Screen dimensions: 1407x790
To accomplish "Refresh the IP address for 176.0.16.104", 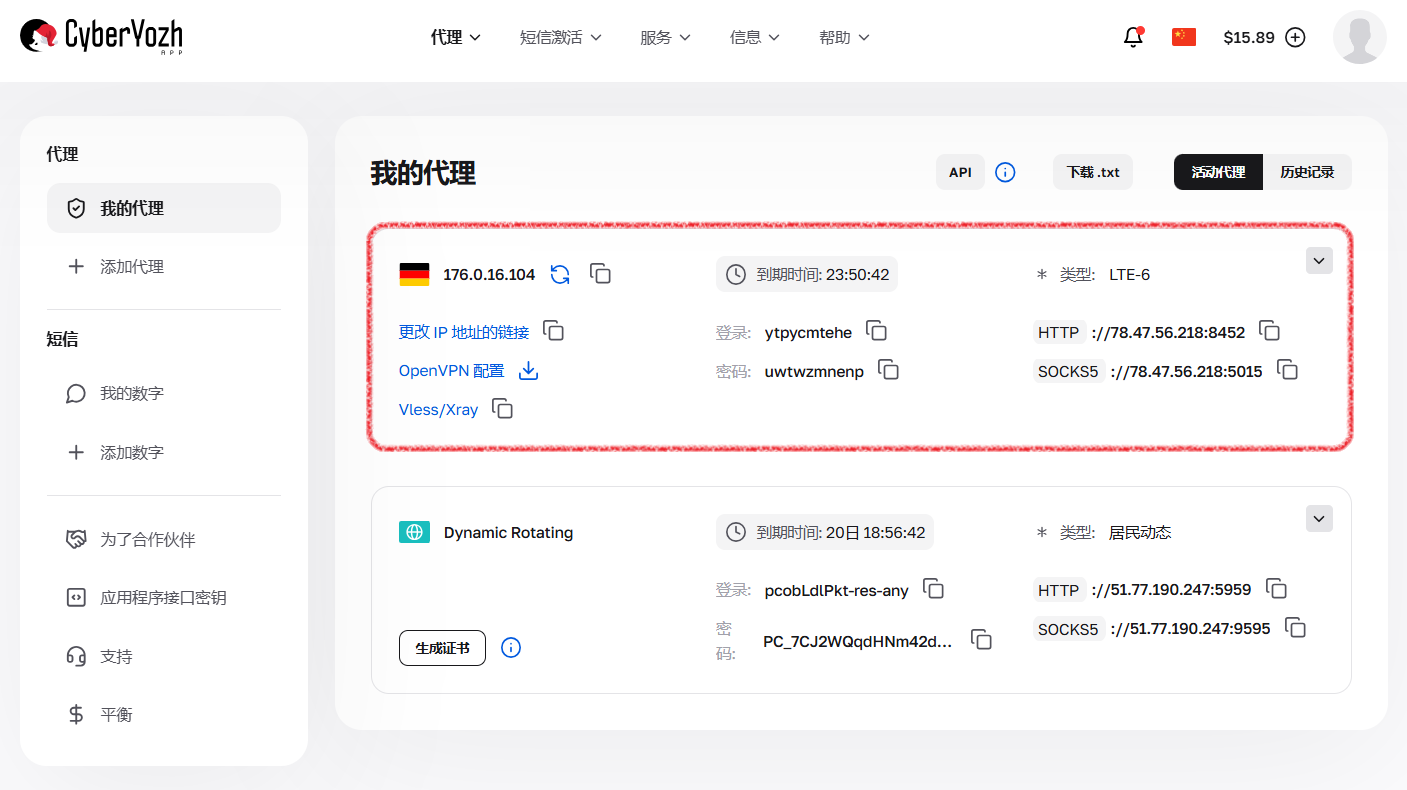I will click(560, 273).
